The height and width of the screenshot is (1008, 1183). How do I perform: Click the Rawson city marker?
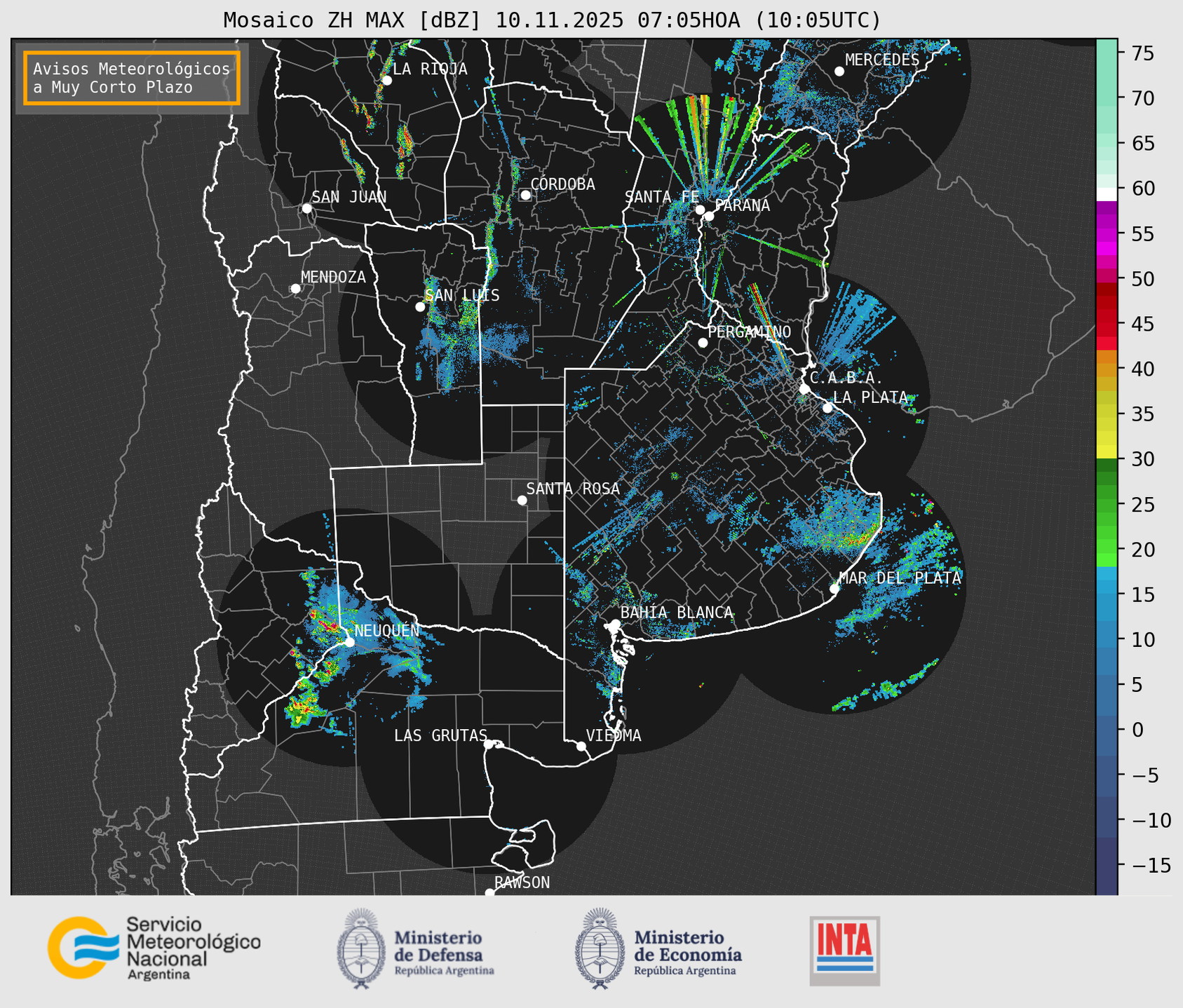(489, 892)
